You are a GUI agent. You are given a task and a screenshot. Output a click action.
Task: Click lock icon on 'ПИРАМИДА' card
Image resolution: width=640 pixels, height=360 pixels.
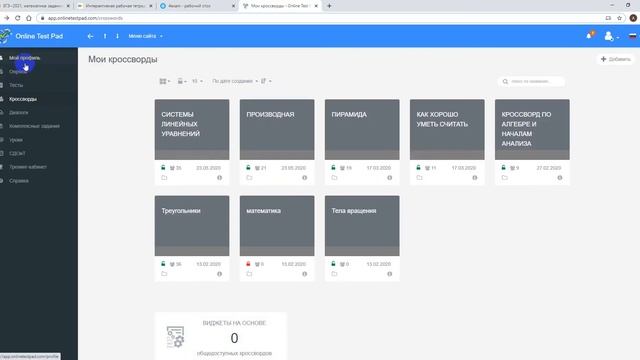pyautogui.click(x=333, y=168)
